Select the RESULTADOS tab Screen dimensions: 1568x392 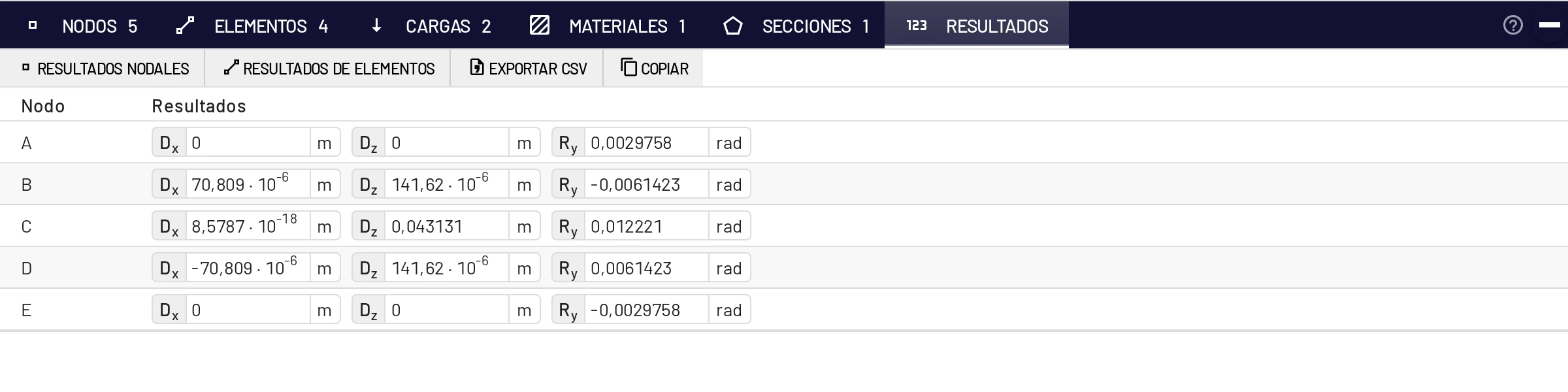tap(977, 26)
